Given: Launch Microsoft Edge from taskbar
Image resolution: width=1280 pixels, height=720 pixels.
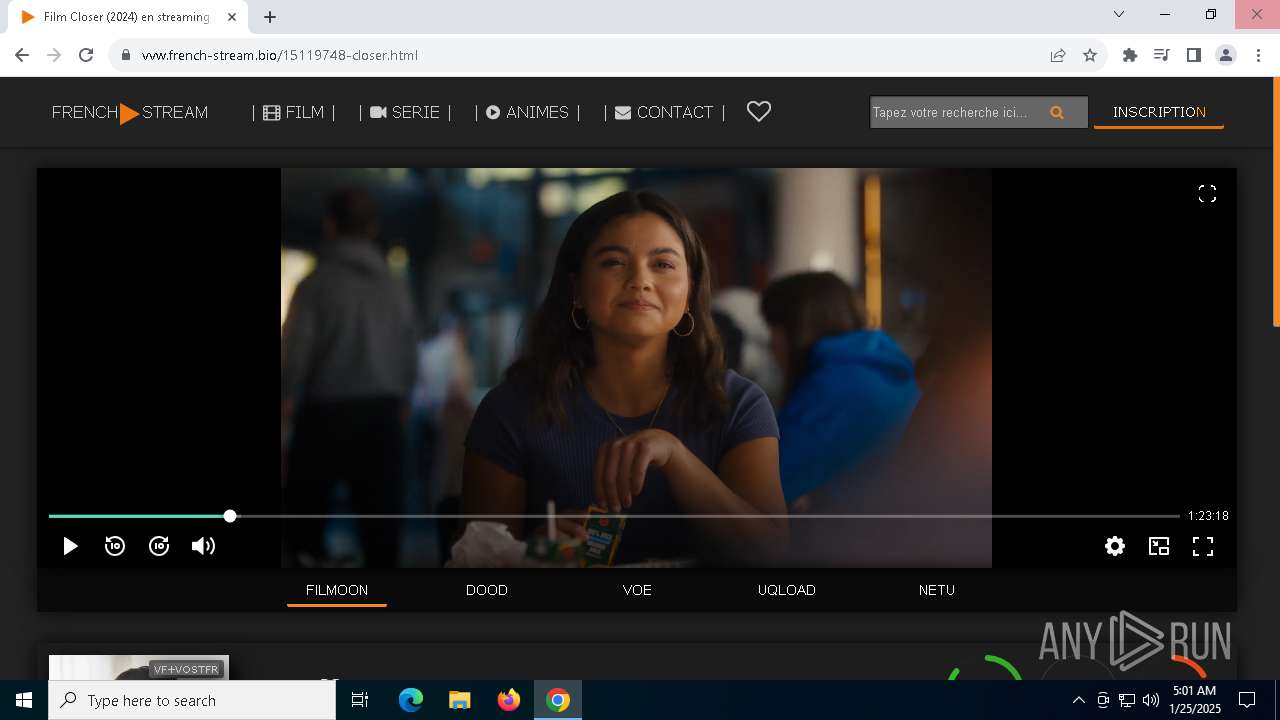Looking at the screenshot, I should point(411,700).
